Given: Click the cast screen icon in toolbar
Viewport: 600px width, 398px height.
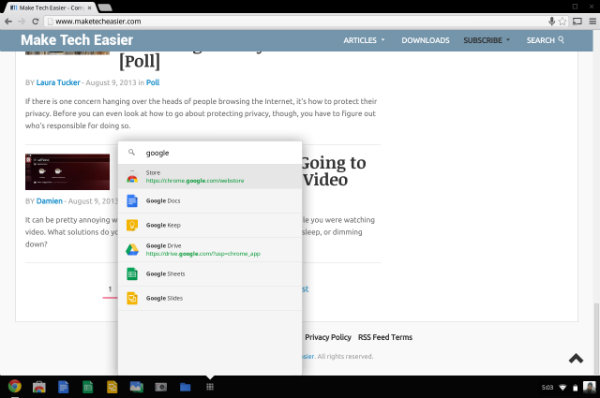Looking at the screenshot, I should point(577,21).
